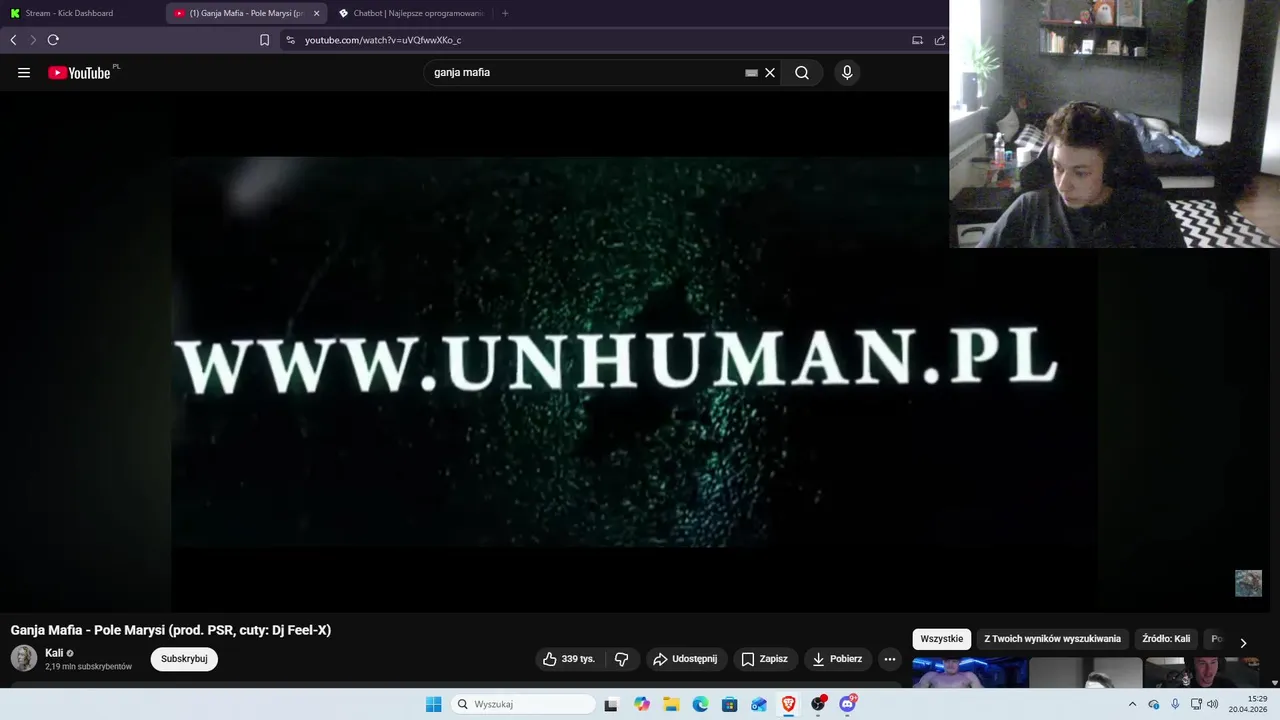Open Task View on the taskbar
Image resolution: width=1280 pixels, height=720 pixels.
(611, 704)
